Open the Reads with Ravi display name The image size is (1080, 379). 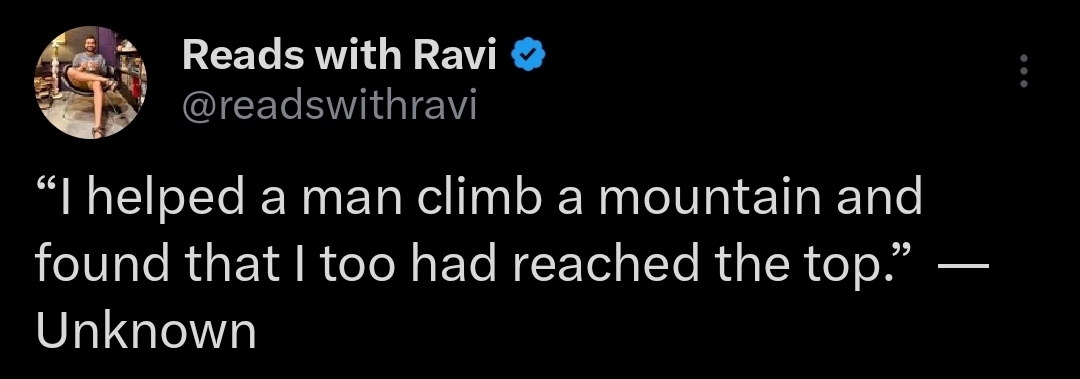(x=339, y=57)
